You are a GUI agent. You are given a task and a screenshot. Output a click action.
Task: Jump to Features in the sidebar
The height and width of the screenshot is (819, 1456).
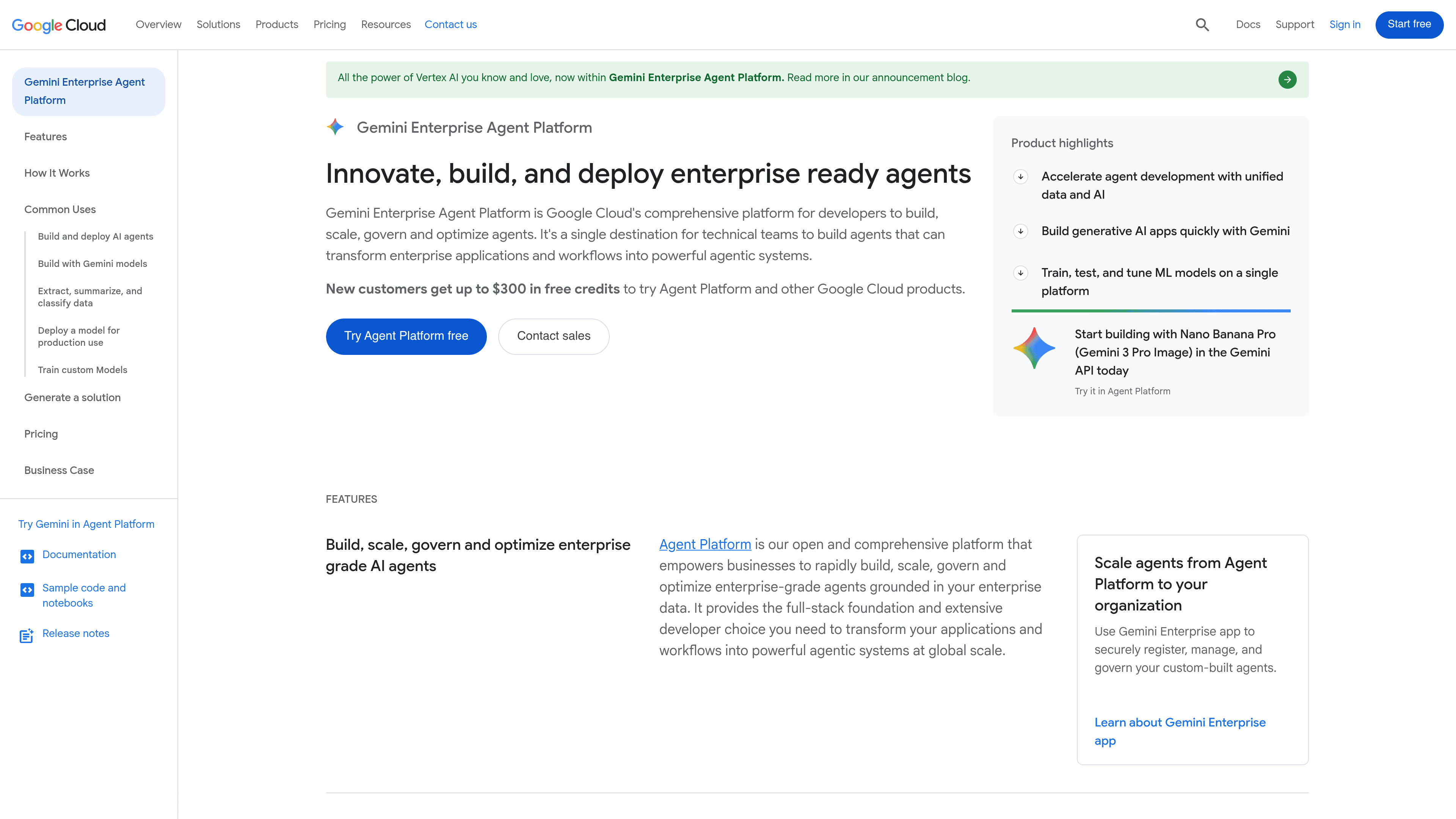click(45, 137)
